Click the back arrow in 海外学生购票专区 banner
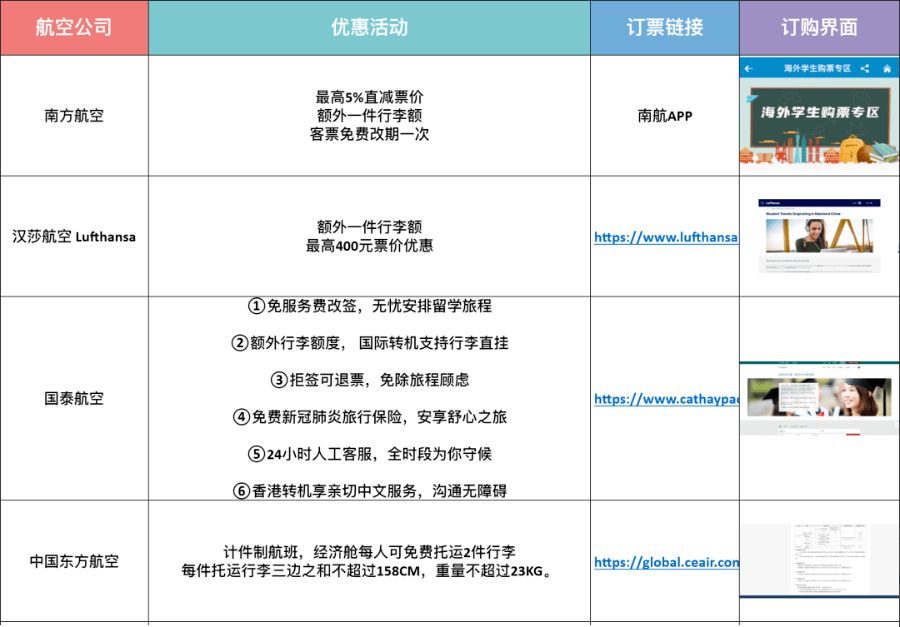This screenshot has height=627, width=900. (x=748, y=69)
